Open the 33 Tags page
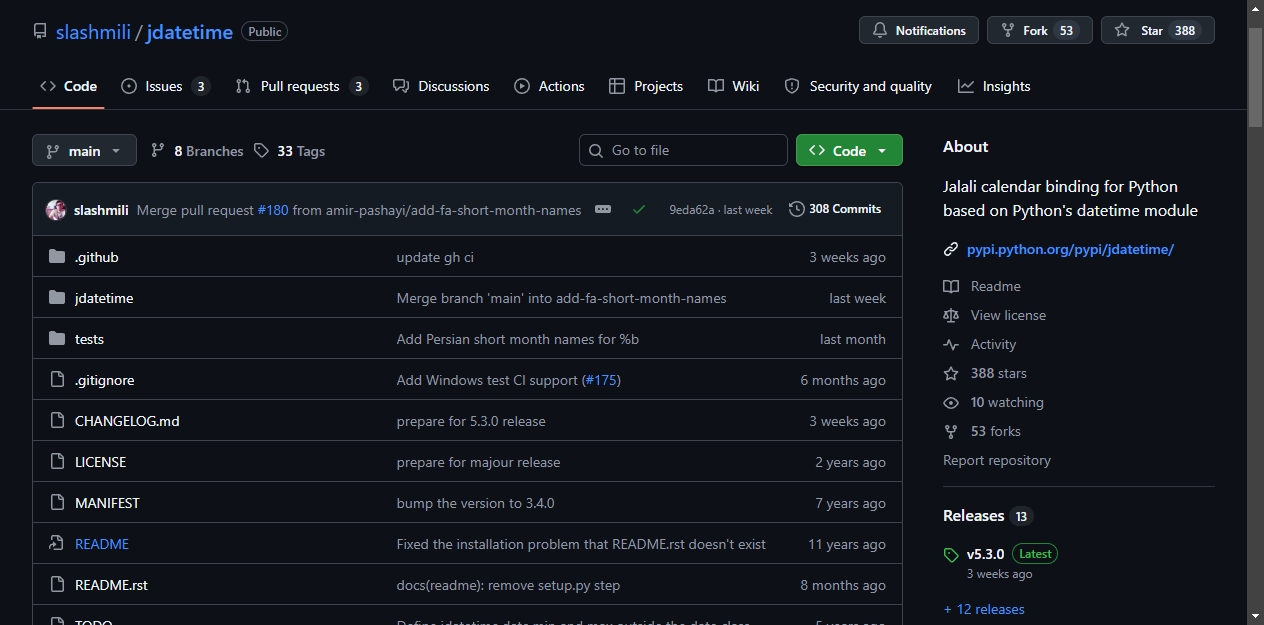The width and height of the screenshot is (1264, 625). coord(290,151)
